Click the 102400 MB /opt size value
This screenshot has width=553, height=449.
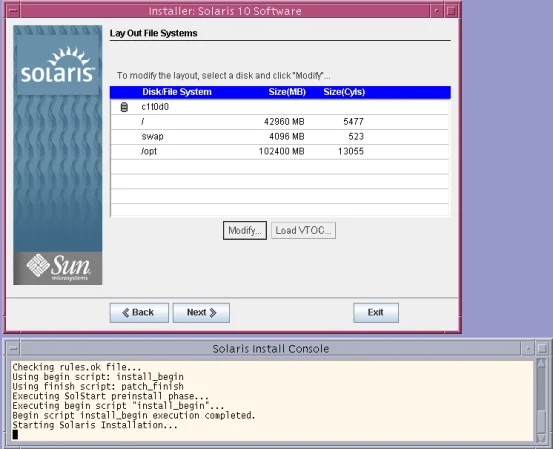281,151
